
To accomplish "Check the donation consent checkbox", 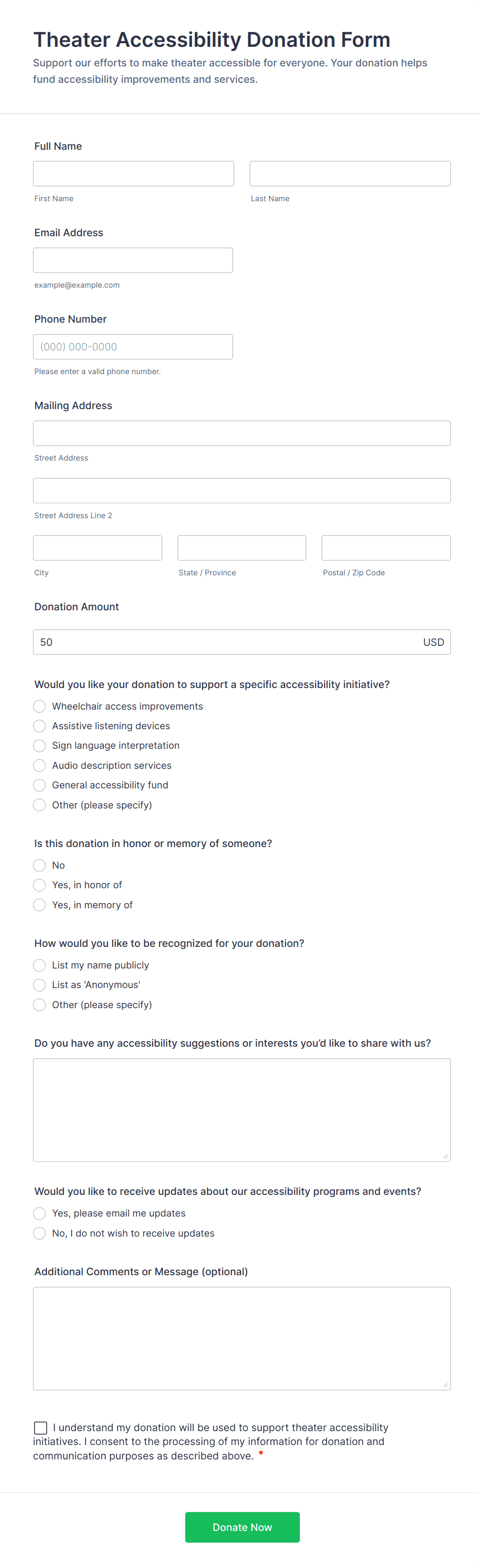I will [x=41, y=1428].
